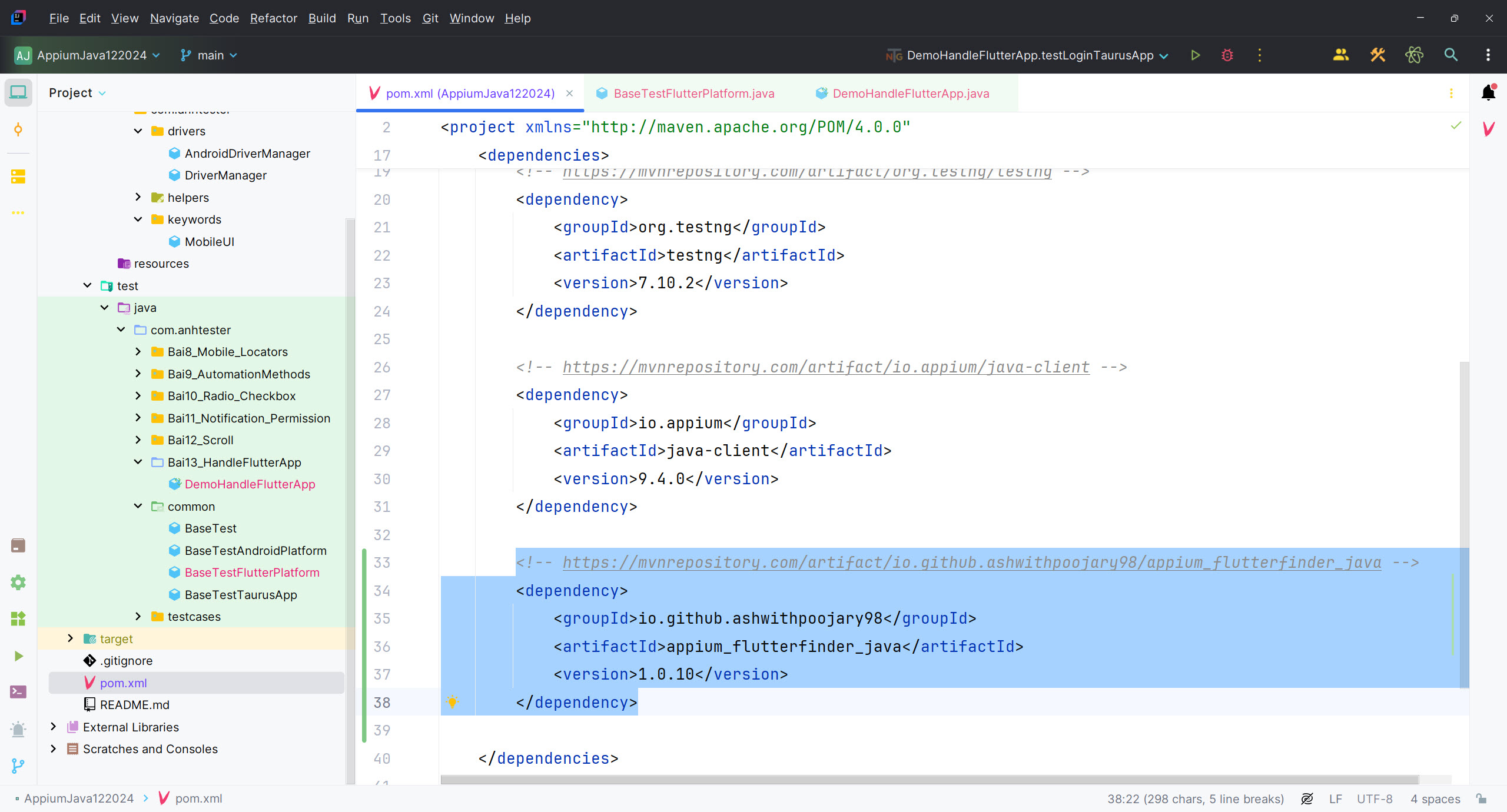Image resolution: width=1507 pixels, height=812 pixels.
Task: Open the Build menu
Action: pyautogui.click(x=322, y=18)
